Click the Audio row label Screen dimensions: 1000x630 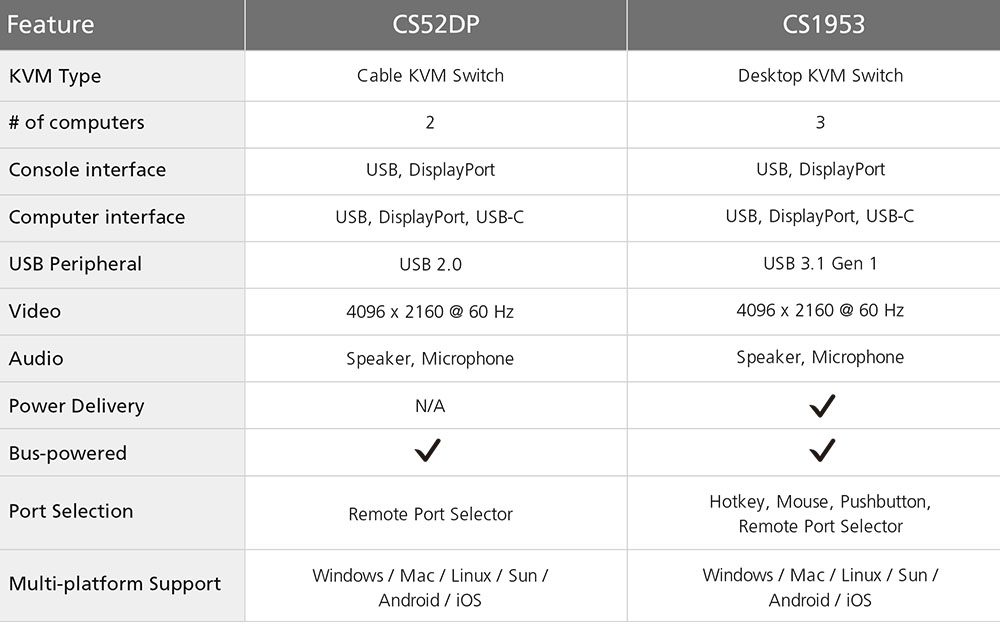click(x=36, y=358)
